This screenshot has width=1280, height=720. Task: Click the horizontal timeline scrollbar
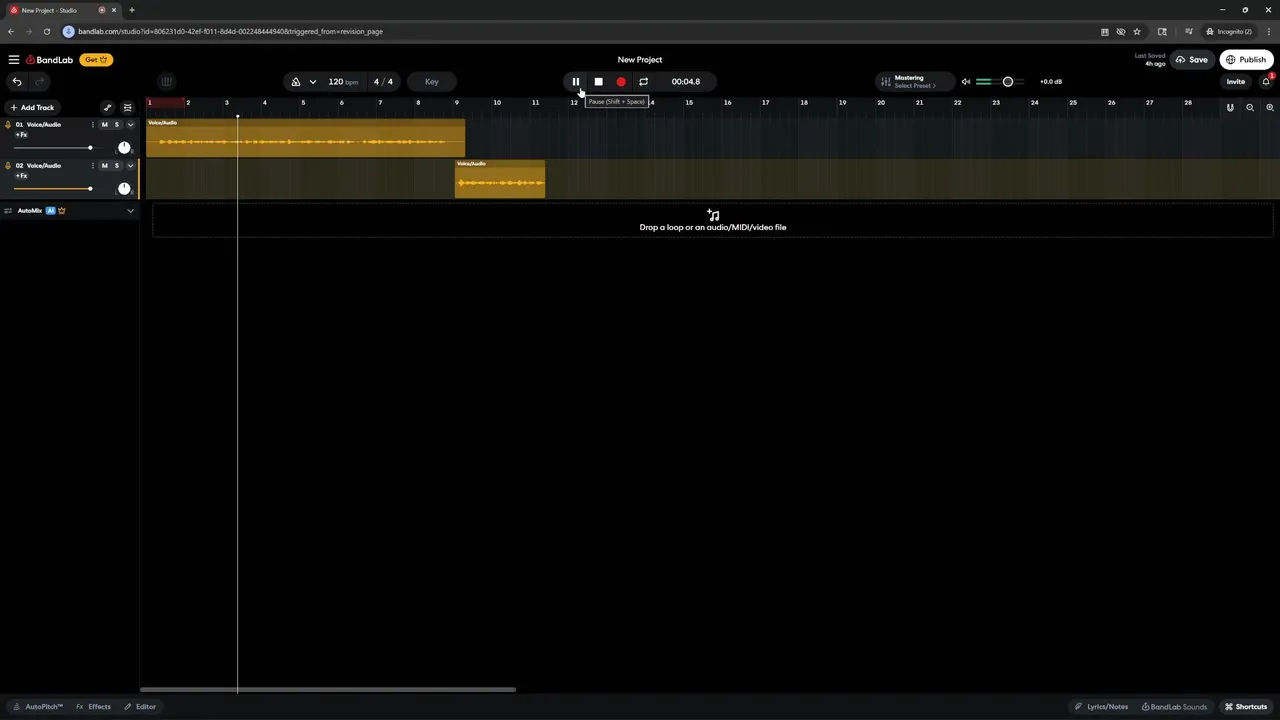coord(328,689)
